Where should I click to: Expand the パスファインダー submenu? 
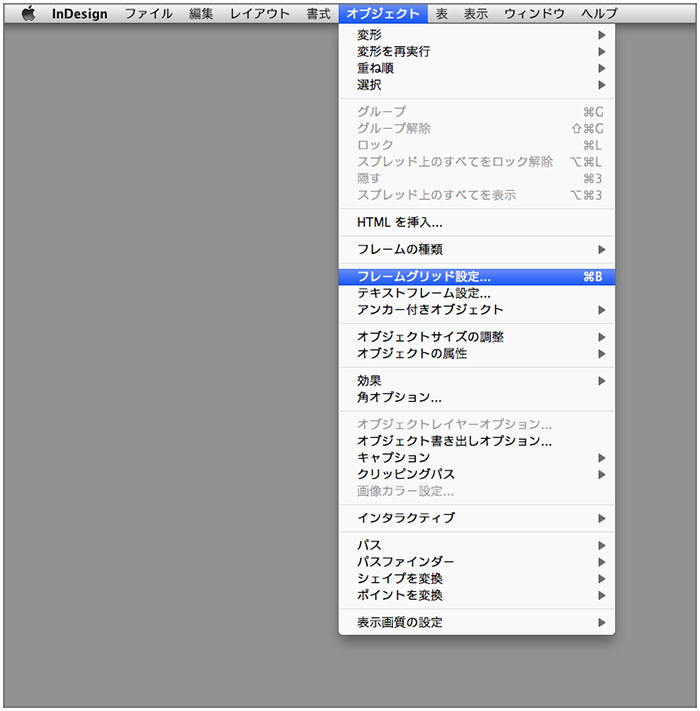point(477,562)
